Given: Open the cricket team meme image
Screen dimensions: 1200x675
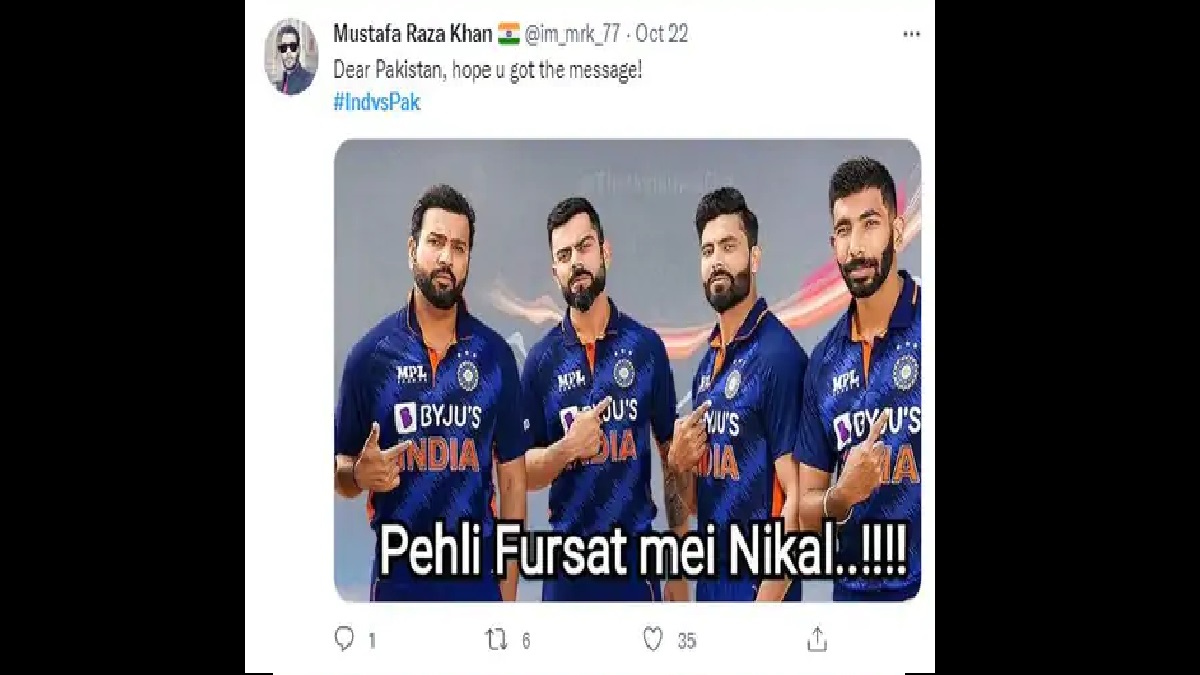Looking at the screenshot, I should click(627, 370).
